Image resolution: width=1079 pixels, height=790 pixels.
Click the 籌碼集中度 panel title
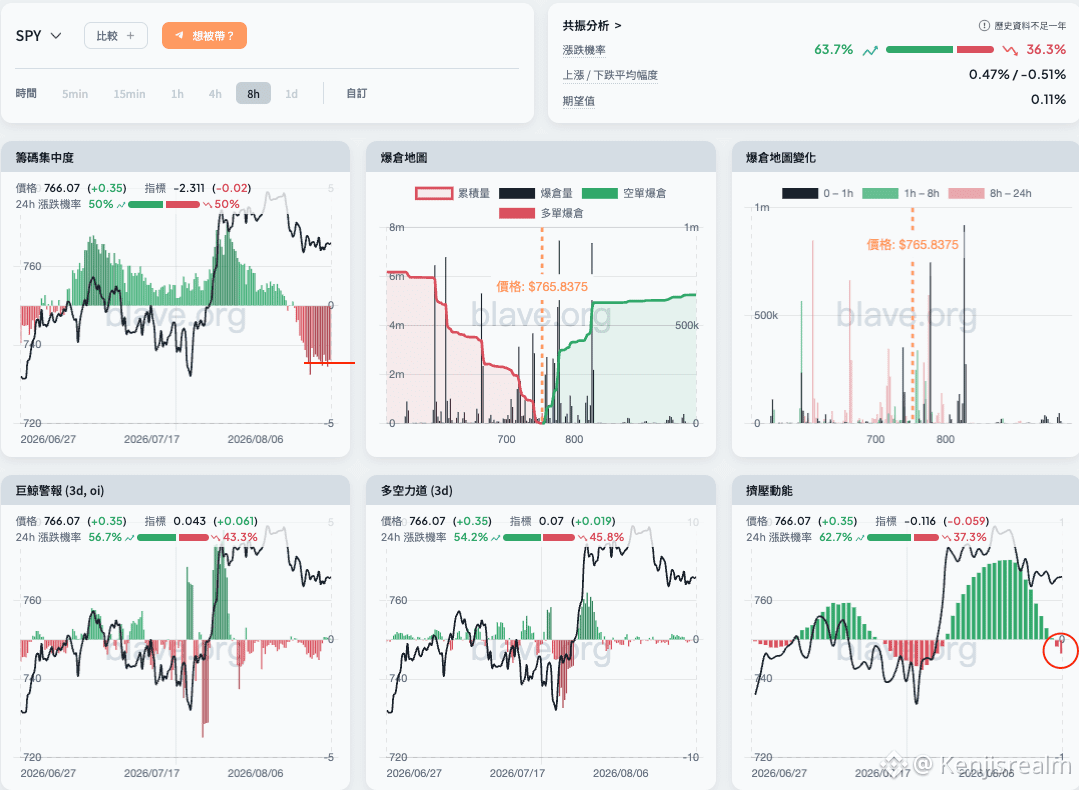pos(45,158)
